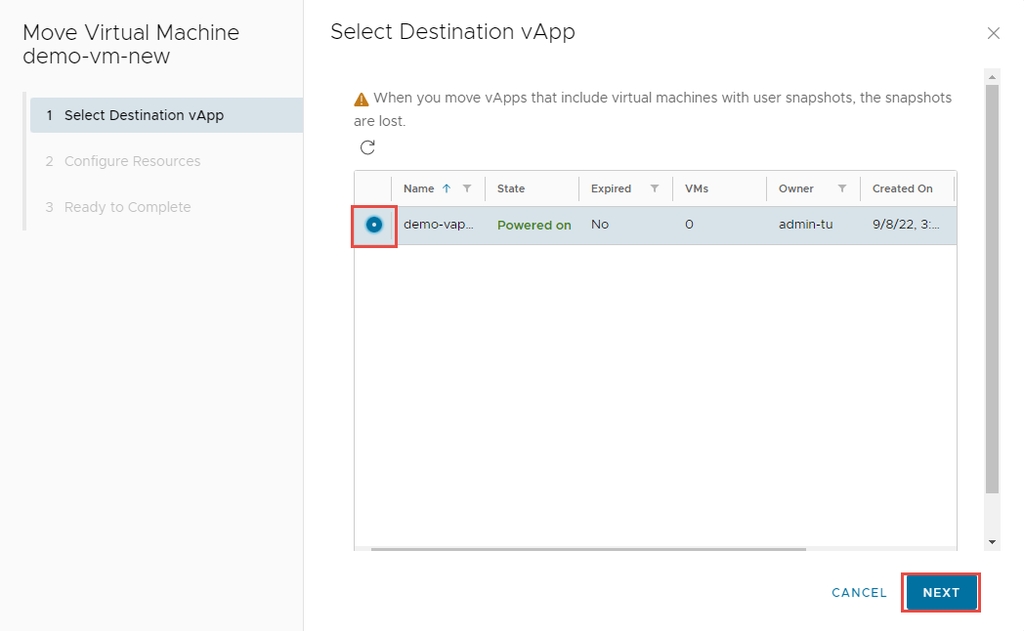The height and width of the screenshot is (631, 1024).
Task: Click the refresh icon above the table
Action: point(368,148)
